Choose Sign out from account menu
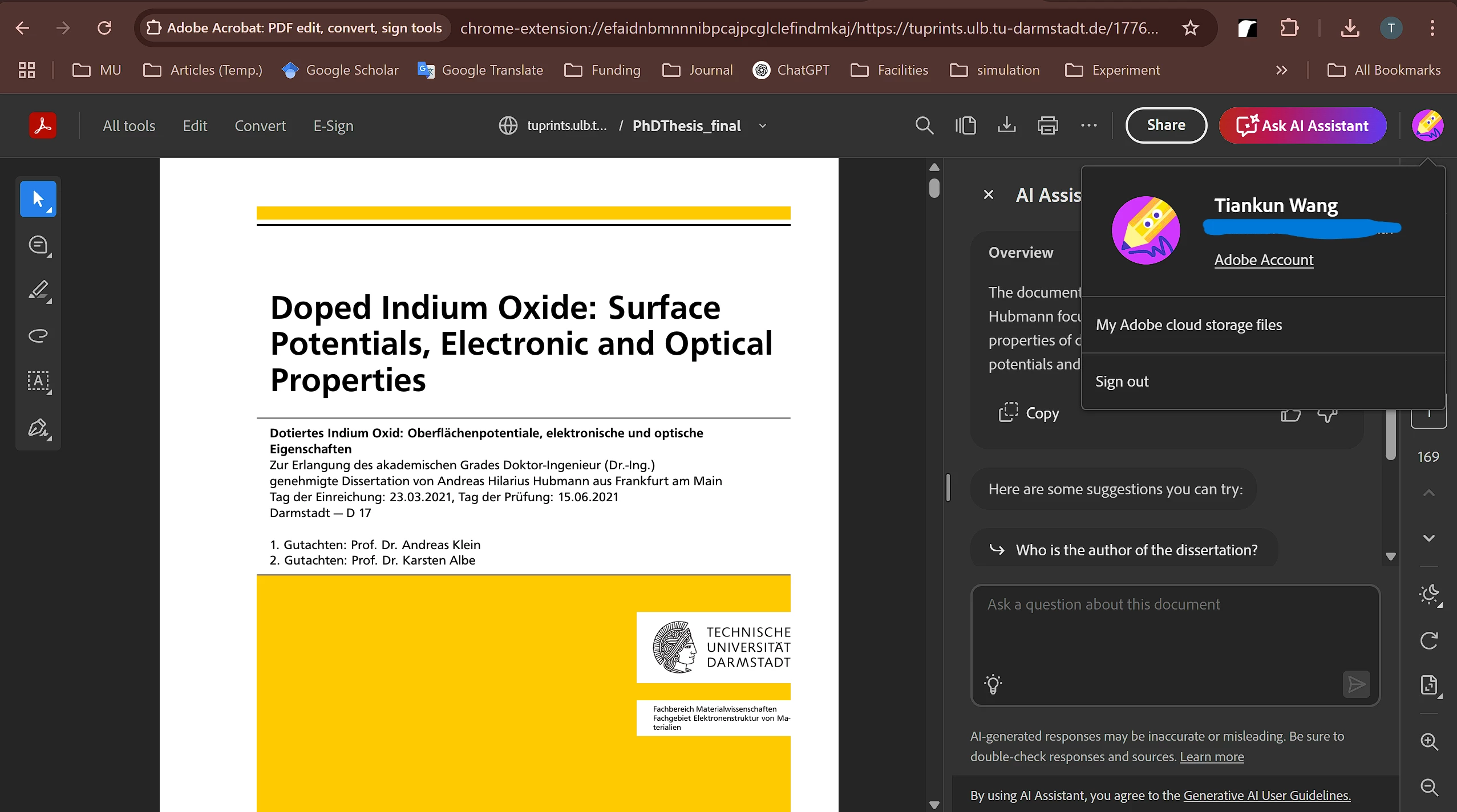This screenshot has height=812, width=1457. click(1122, 381)
